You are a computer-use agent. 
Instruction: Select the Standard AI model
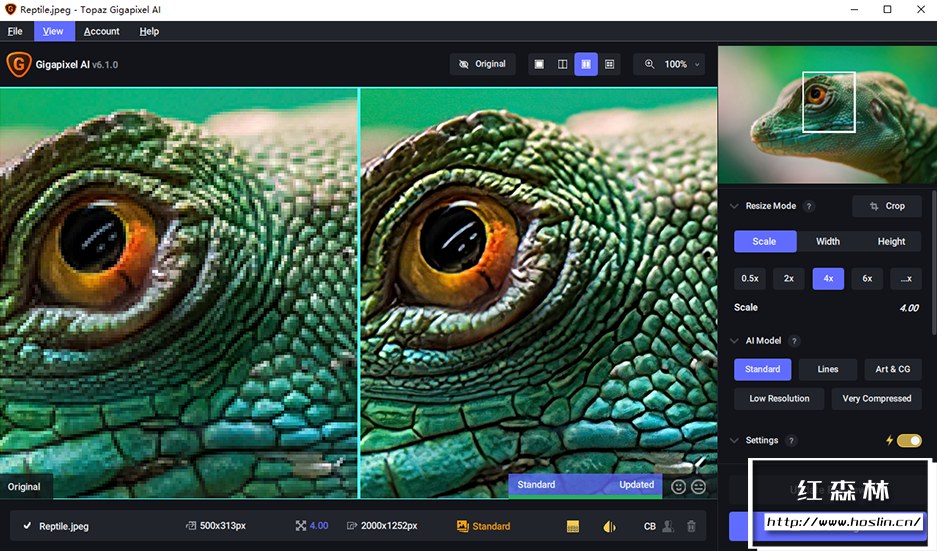coord(763,369)
